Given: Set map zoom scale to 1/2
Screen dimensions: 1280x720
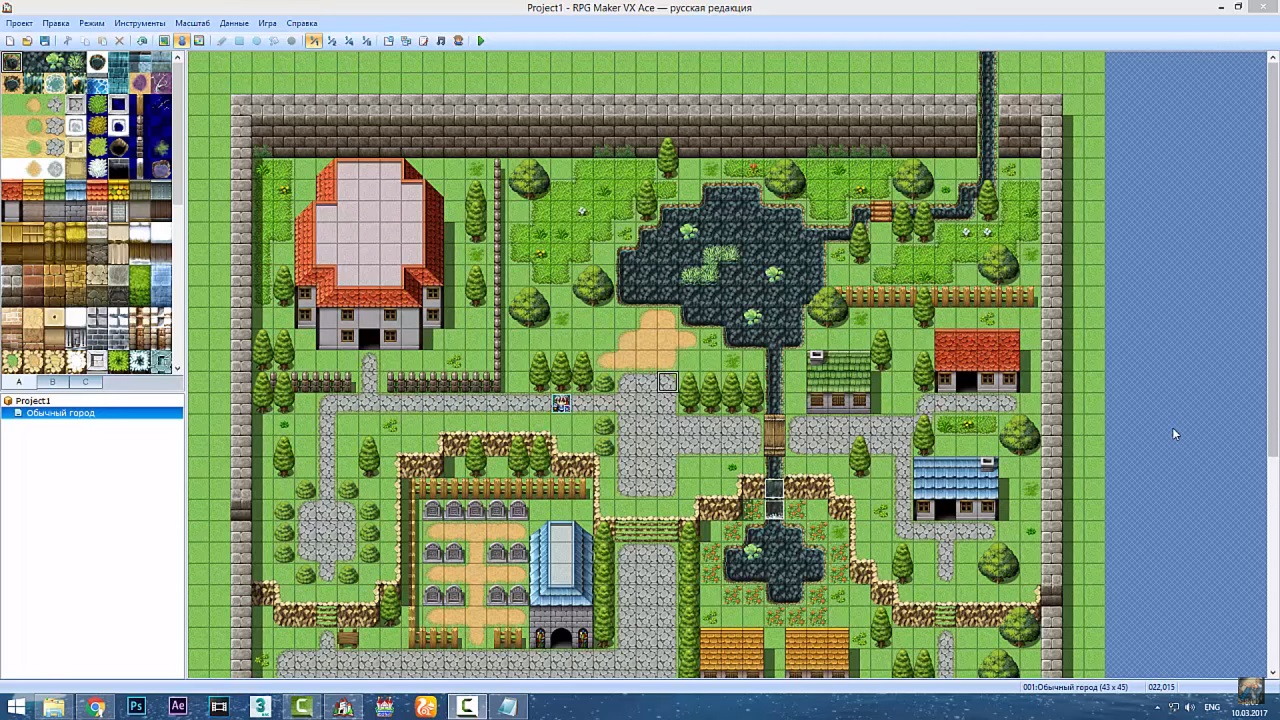Looking at the screenshot, I should click(331, 41).
